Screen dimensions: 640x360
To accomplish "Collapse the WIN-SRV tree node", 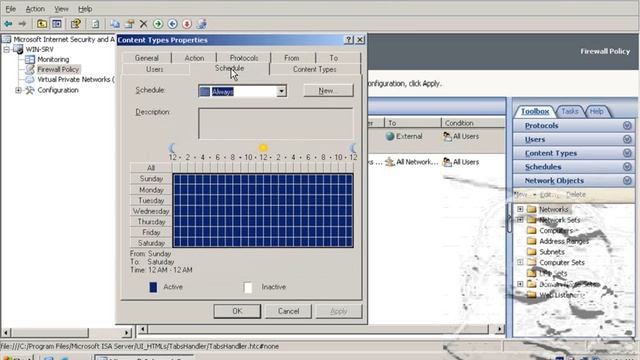I will point(7,49).
